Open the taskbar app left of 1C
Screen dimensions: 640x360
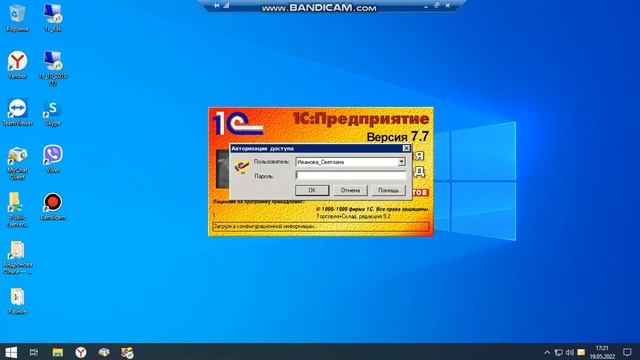(104, 352)
